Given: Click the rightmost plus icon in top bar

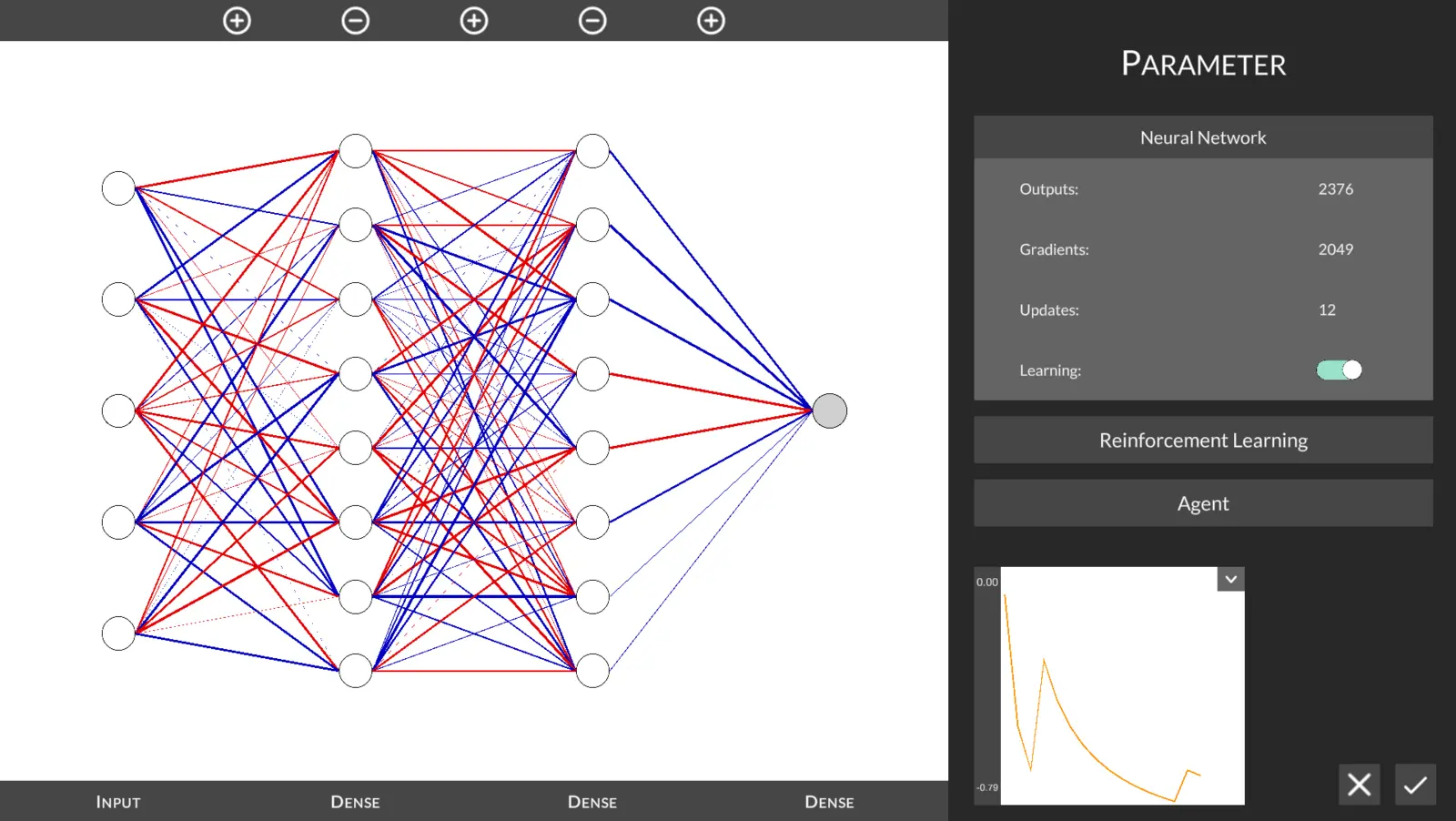Looking at the screenshot, I should pos(711,20).
